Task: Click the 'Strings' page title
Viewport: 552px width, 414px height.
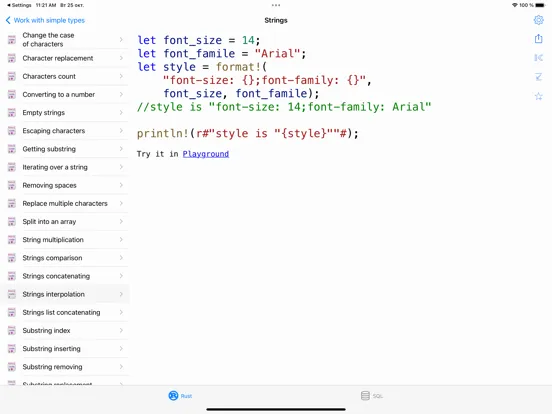Action: tap(276, 20)
